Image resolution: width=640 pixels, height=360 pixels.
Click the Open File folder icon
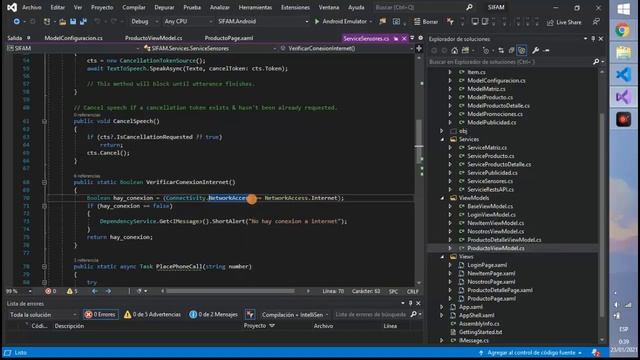tap(62, 22)
